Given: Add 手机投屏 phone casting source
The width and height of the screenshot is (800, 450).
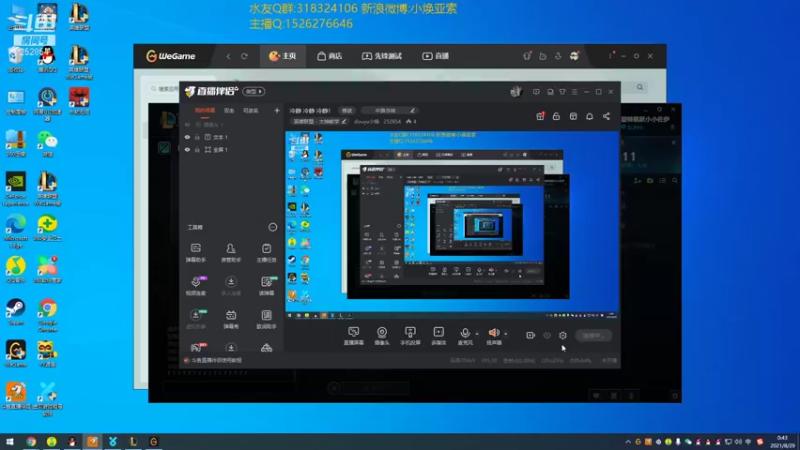Looking at the screenshot, I should pyautogui.click(x=410, y=336).
